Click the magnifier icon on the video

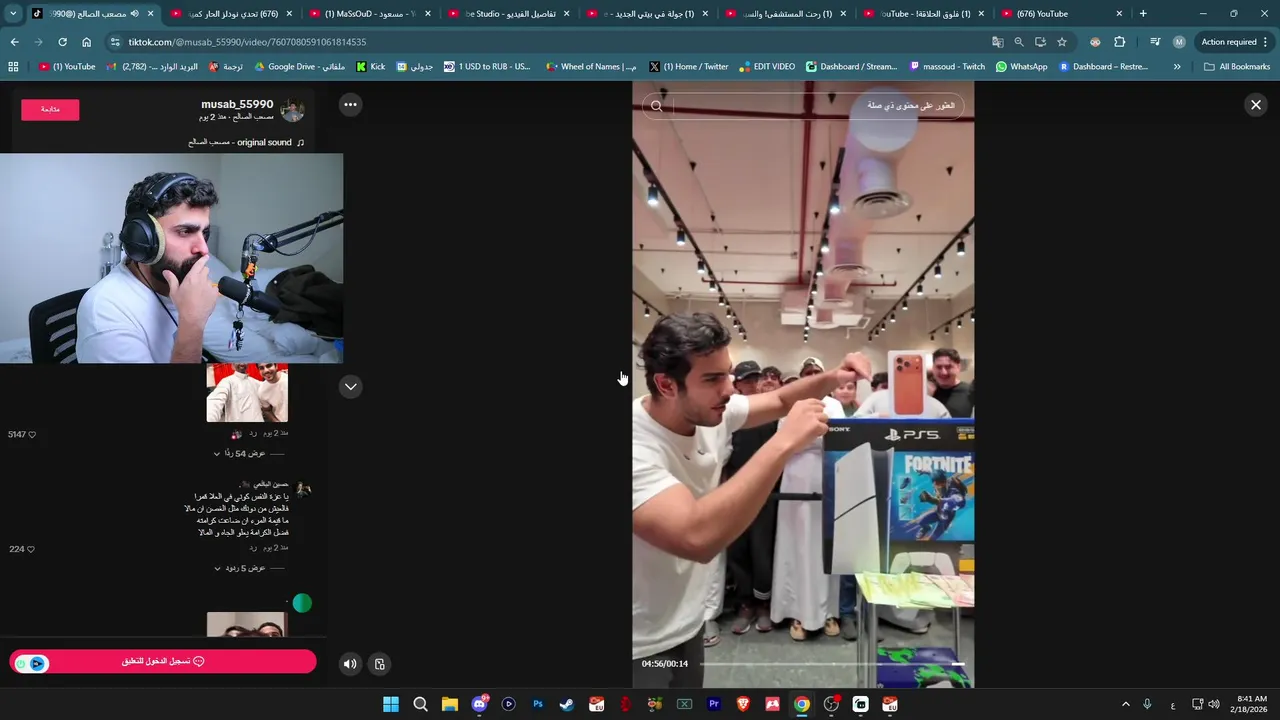click(656, 105)
